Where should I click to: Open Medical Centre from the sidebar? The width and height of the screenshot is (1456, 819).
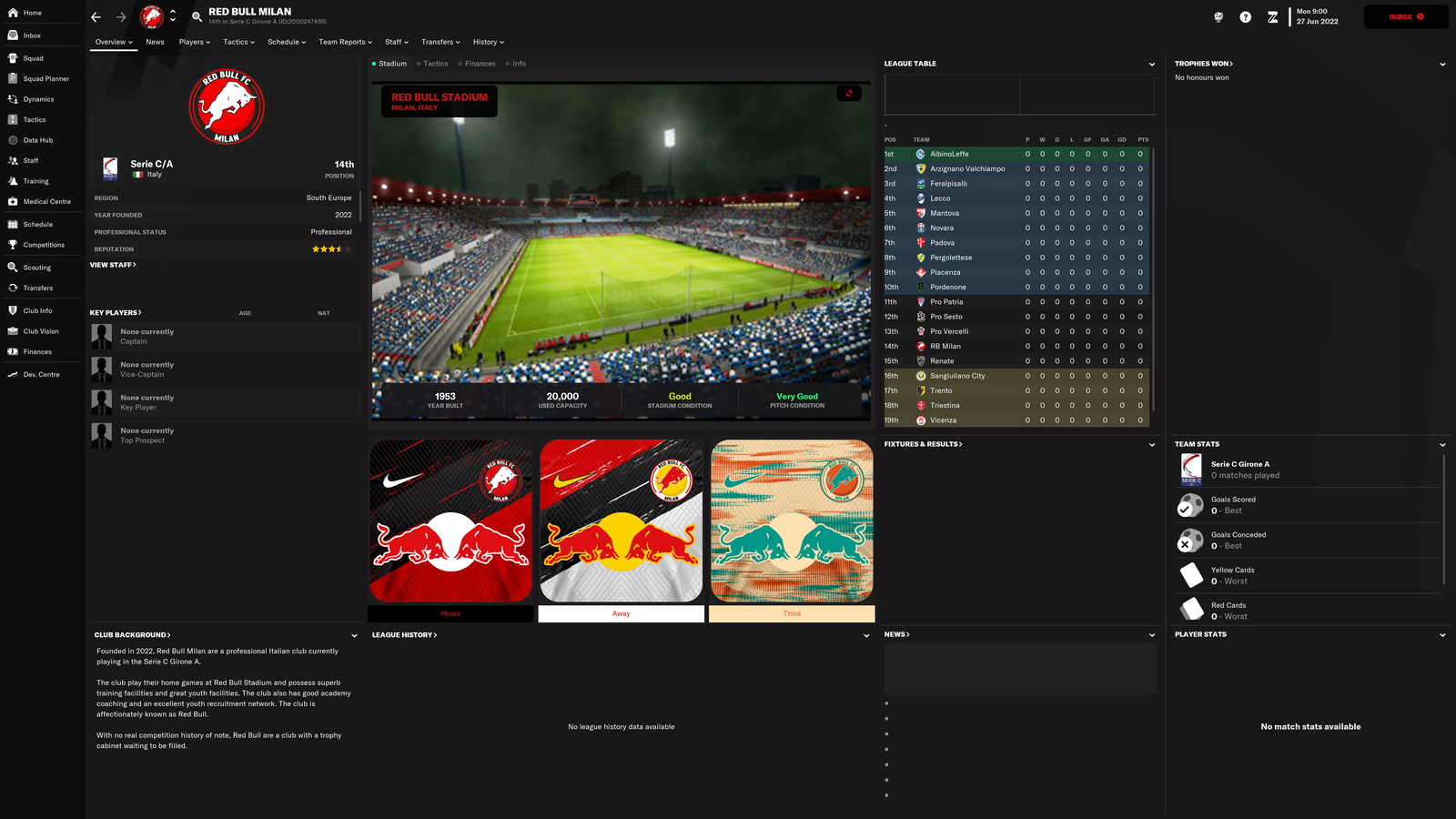[13, 201]
